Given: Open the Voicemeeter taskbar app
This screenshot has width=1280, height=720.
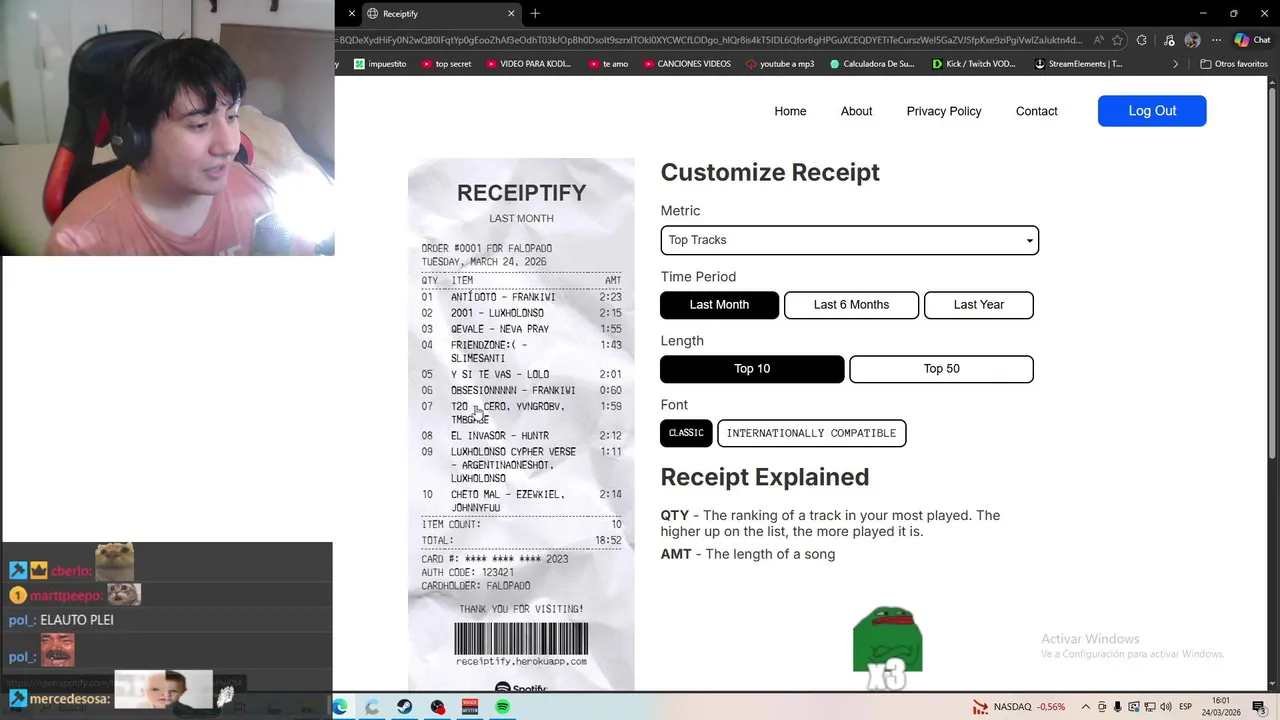Looking at the screenshot, I should (469, 707).
